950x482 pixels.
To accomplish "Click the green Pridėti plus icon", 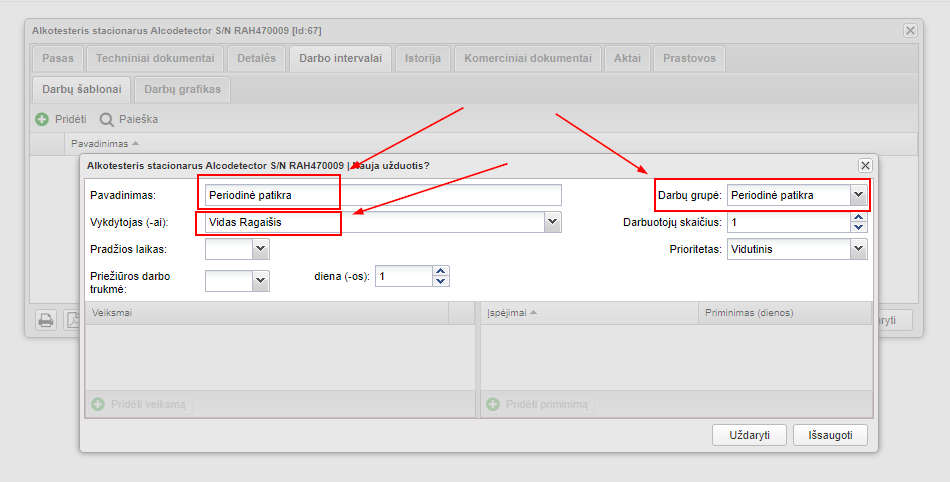I will (x=42, y=119).
